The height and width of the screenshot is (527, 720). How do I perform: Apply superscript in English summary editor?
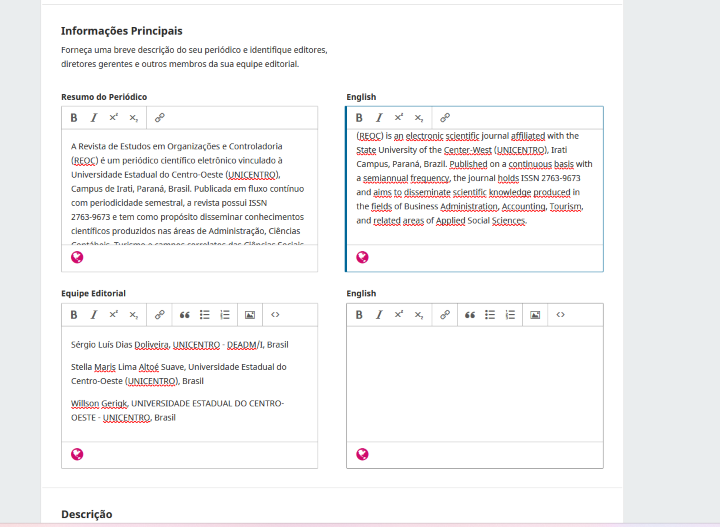(399, 118)
